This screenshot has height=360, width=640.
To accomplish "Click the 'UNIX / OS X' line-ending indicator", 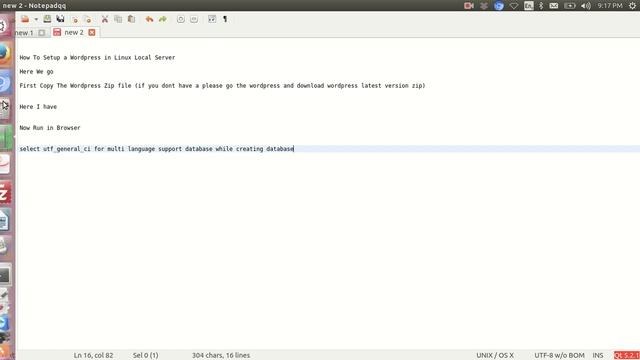I will point(495,355).
